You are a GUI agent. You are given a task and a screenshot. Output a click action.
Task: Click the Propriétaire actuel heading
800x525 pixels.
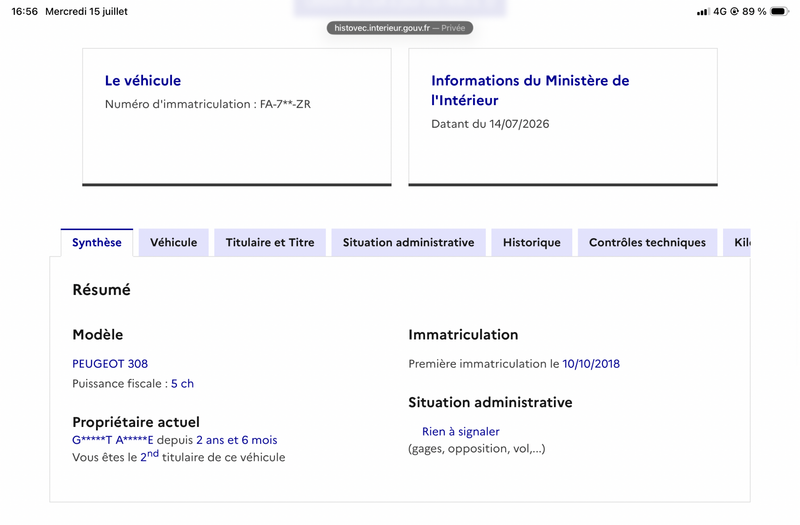click(x=136, y=422)
